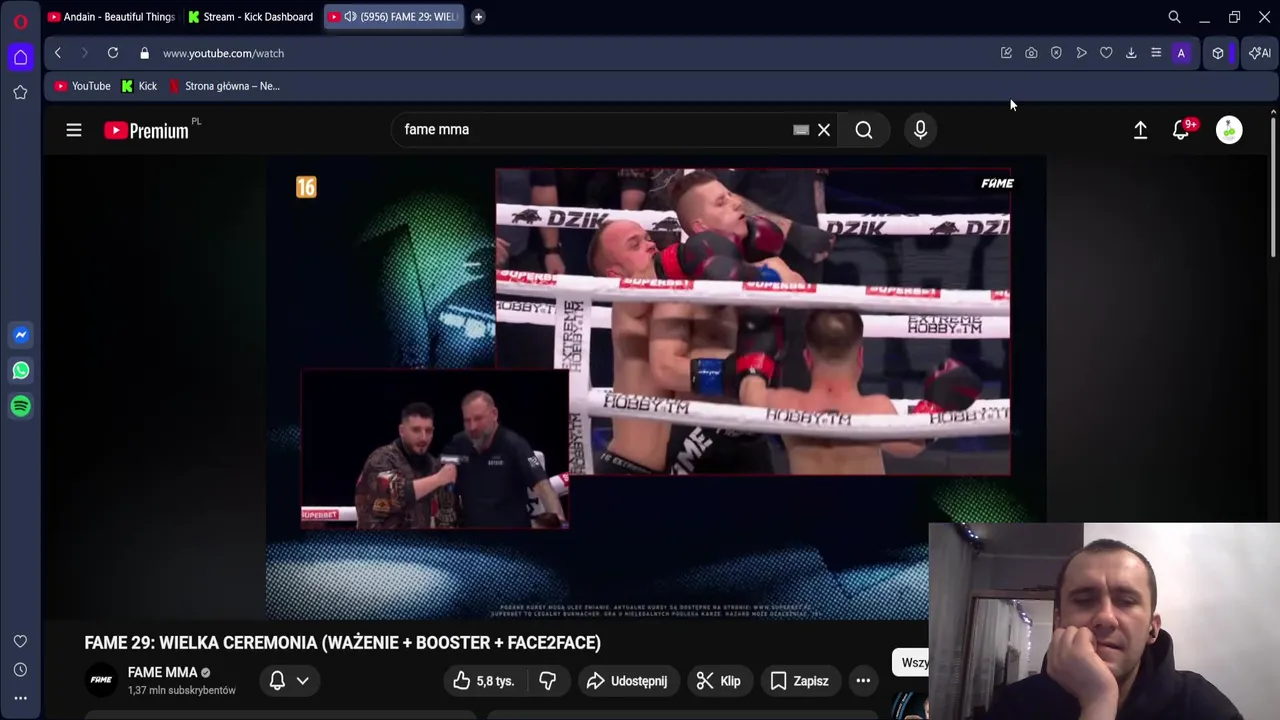The height and width of the screenshot is (720, 1280).
Task: View site security lock info
Action: [x=144, y=53]
